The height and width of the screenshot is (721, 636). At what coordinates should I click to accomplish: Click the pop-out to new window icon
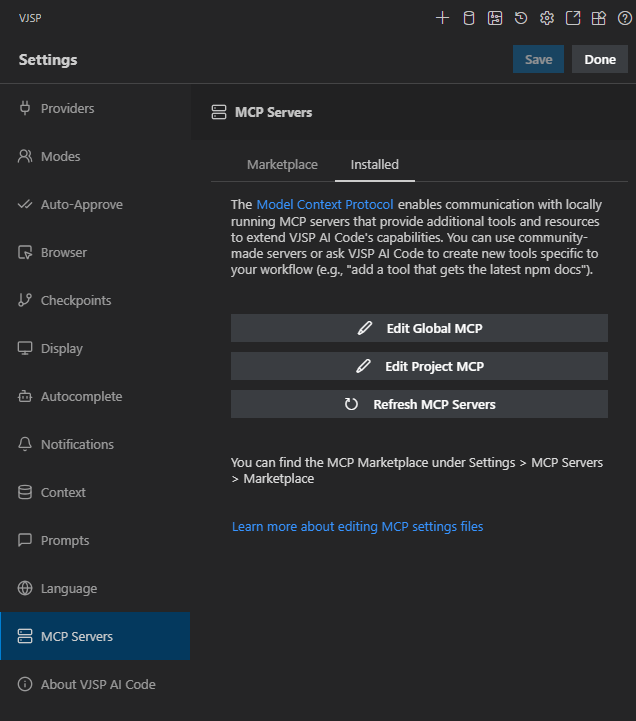point(573,18)
